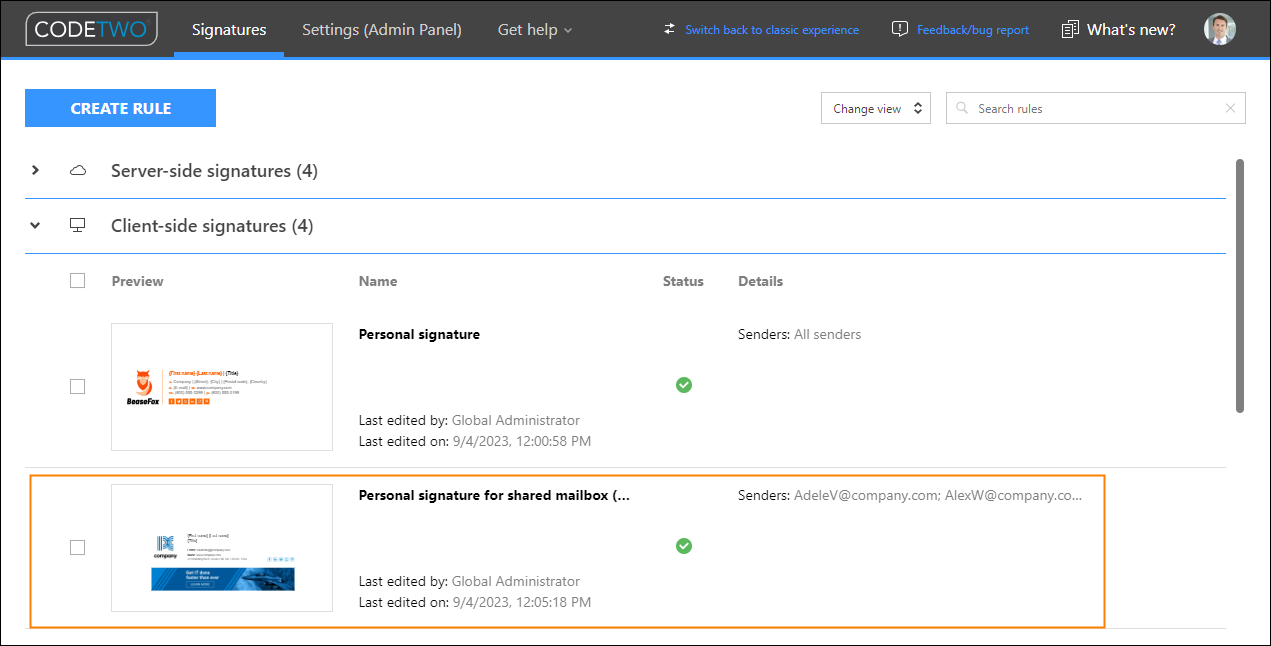Screen dimensions: 1271x646
Task: Click the cloud icon beside Server-side signatures
Action: 78,170
